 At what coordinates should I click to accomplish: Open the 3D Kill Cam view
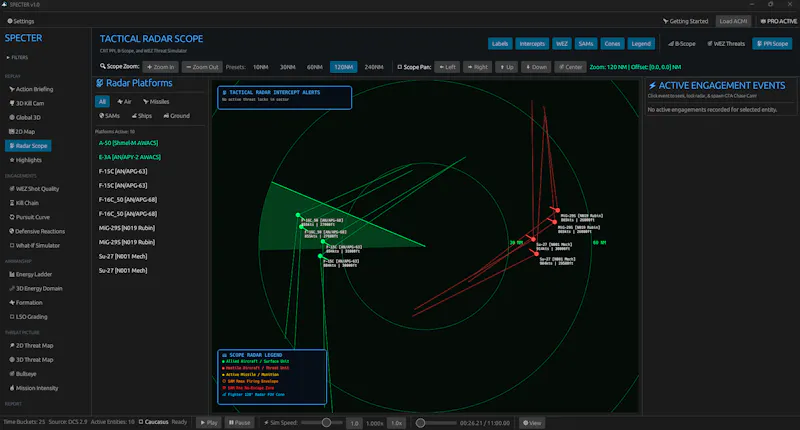[x=27, y=103]
